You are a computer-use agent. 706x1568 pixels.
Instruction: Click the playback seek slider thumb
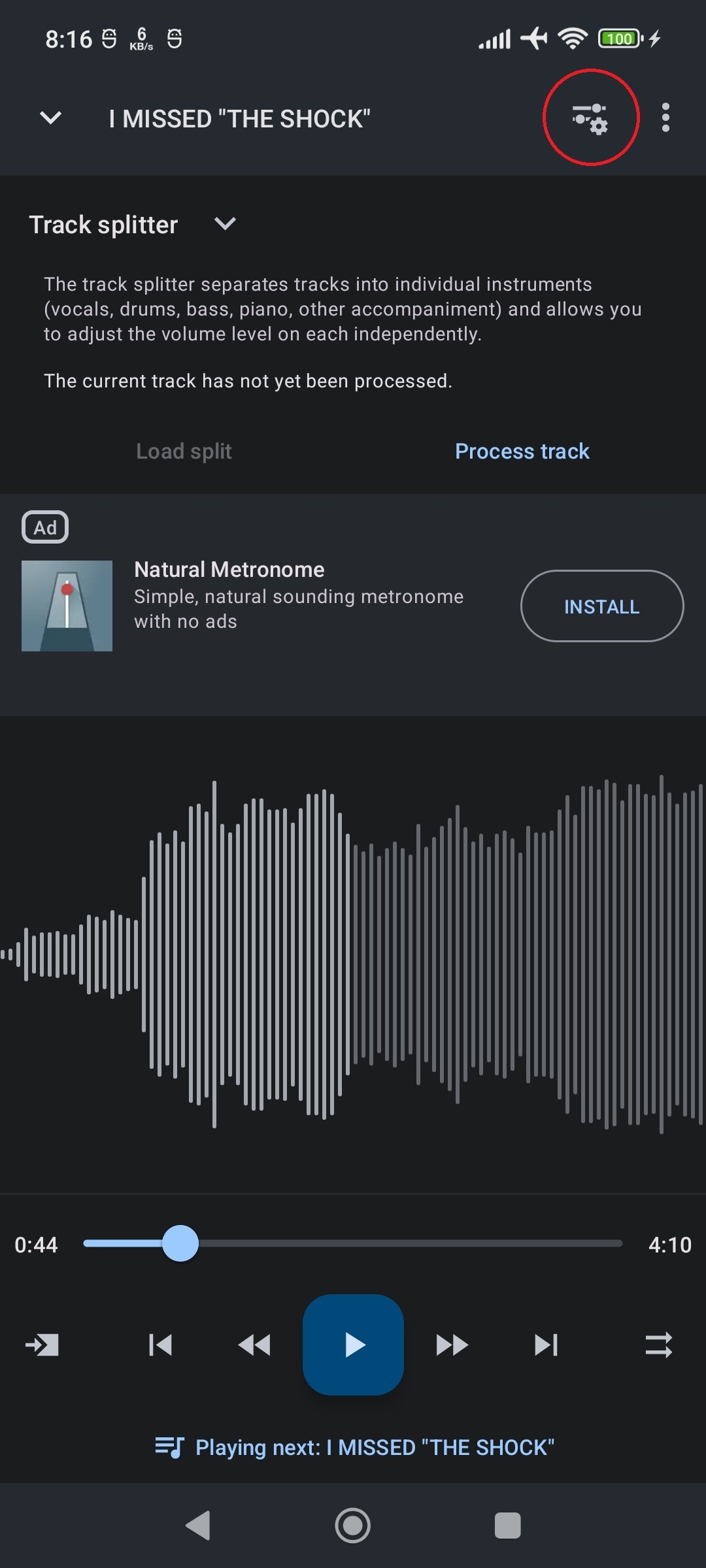pyautogui.click(x=180, y=1243)
